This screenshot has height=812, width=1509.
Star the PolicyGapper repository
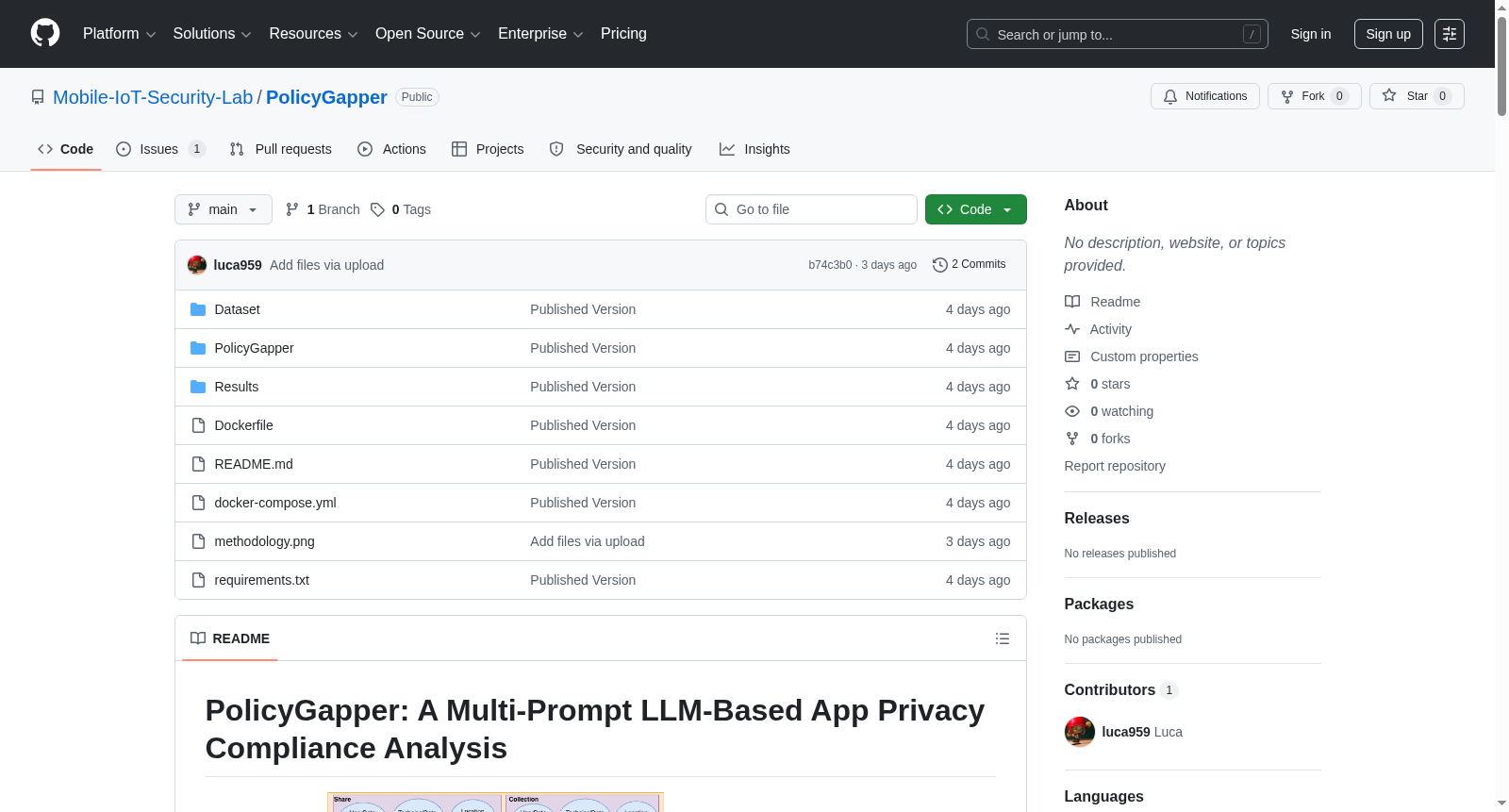[1417, 96]
